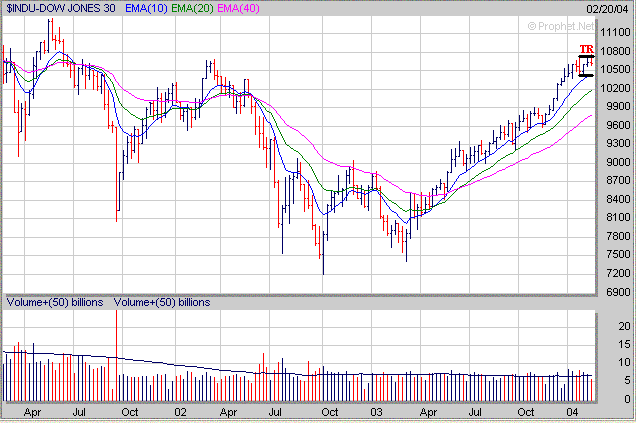Click the 11100 price axis label
636x423 pixels.
[615, 32]
